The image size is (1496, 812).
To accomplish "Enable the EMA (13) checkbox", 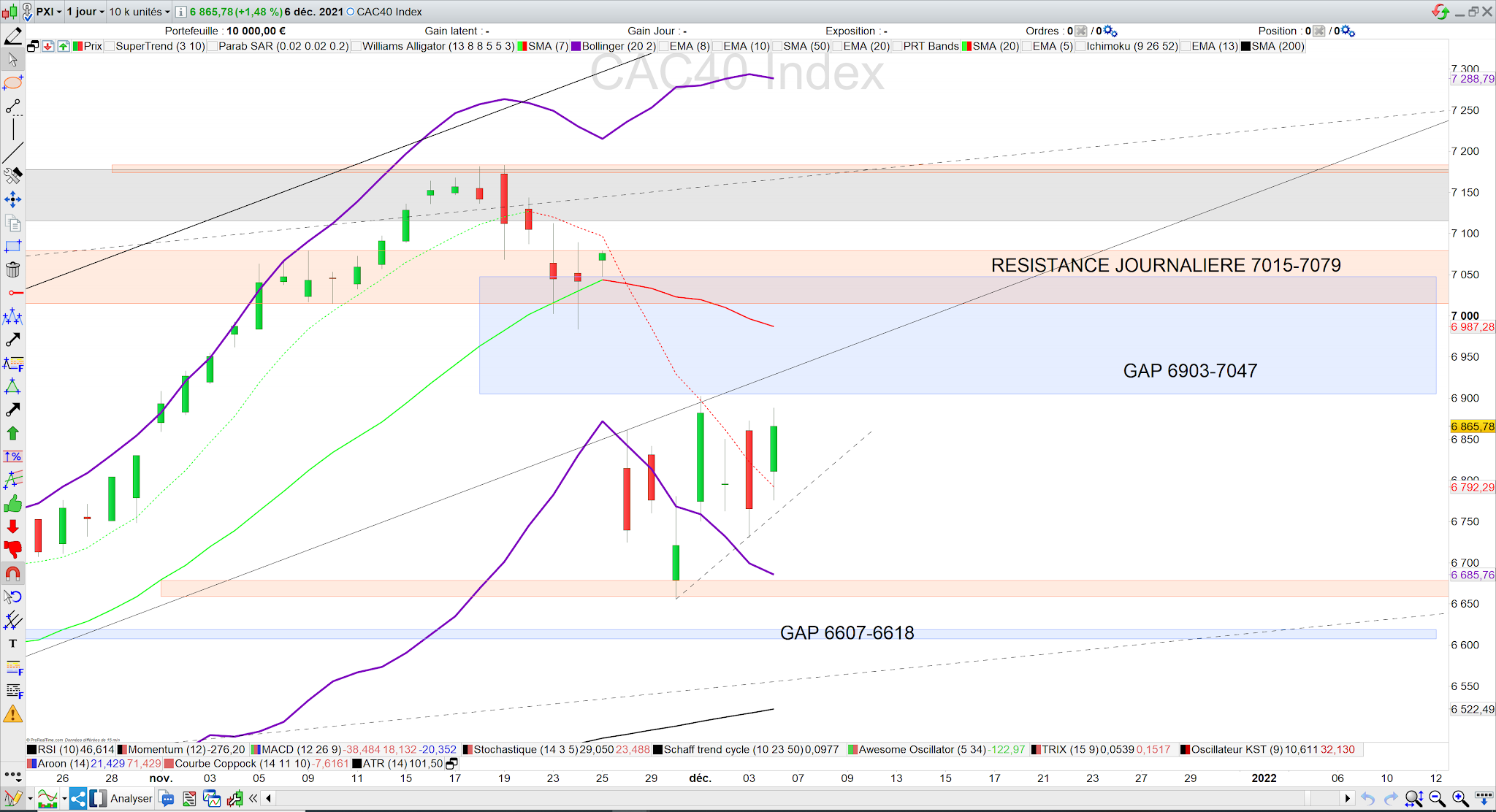I will tap(1186, 46).
